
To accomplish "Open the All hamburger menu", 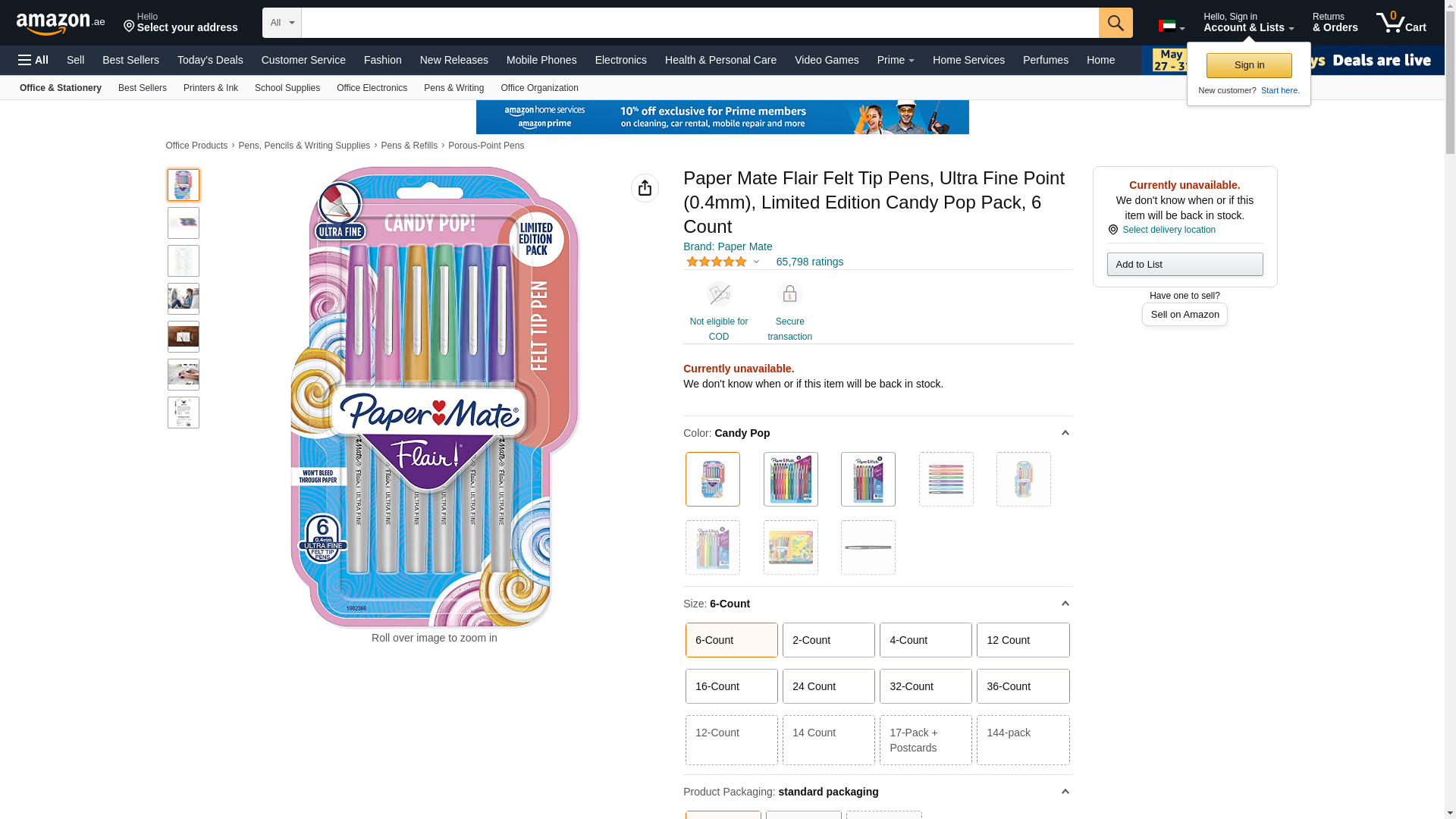I will (x=33, y=60).
